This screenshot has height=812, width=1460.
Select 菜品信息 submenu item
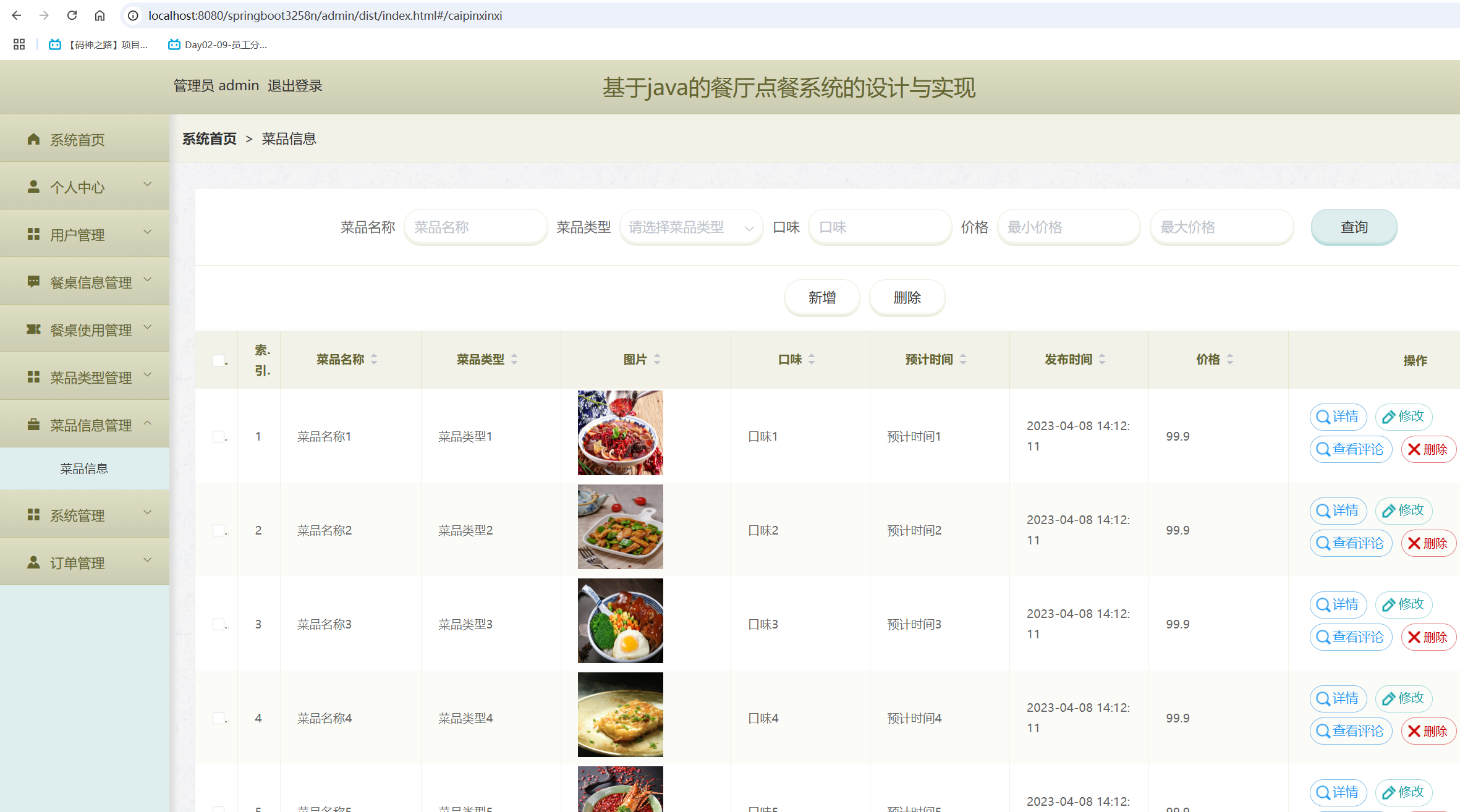tap(85, 468)
